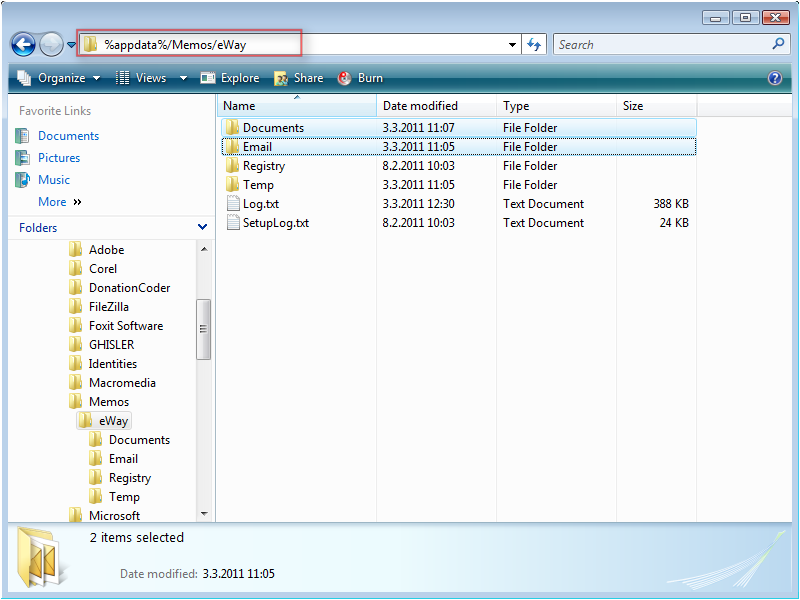Screen dimensions: 800x600
Task: Open Documents favorite link
Action: click(x=68, y=136)
